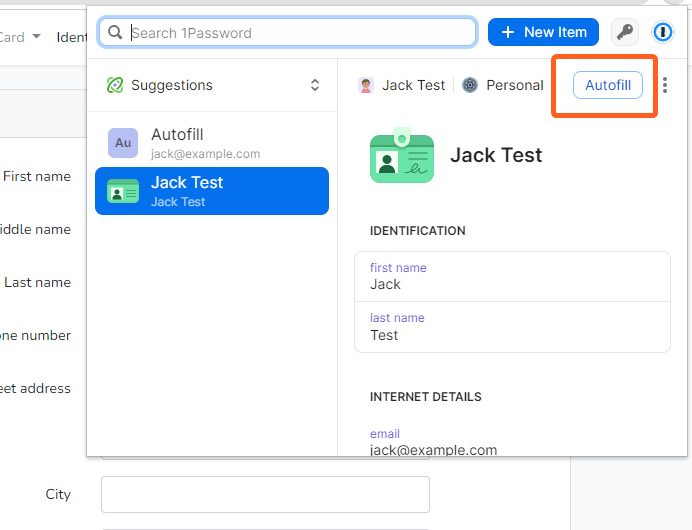
Task: Click the first name field showing Jack
Action: tap(512, 277)
